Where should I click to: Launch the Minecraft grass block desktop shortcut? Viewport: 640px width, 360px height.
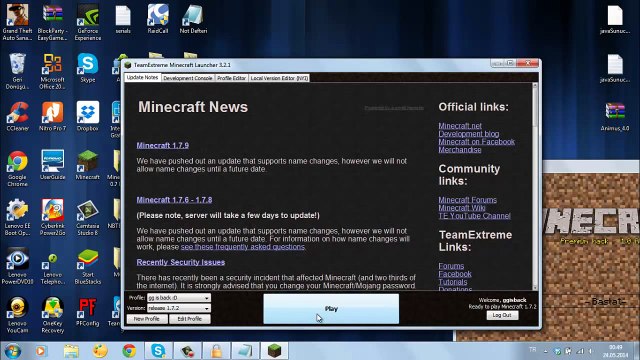coord(88,165)
